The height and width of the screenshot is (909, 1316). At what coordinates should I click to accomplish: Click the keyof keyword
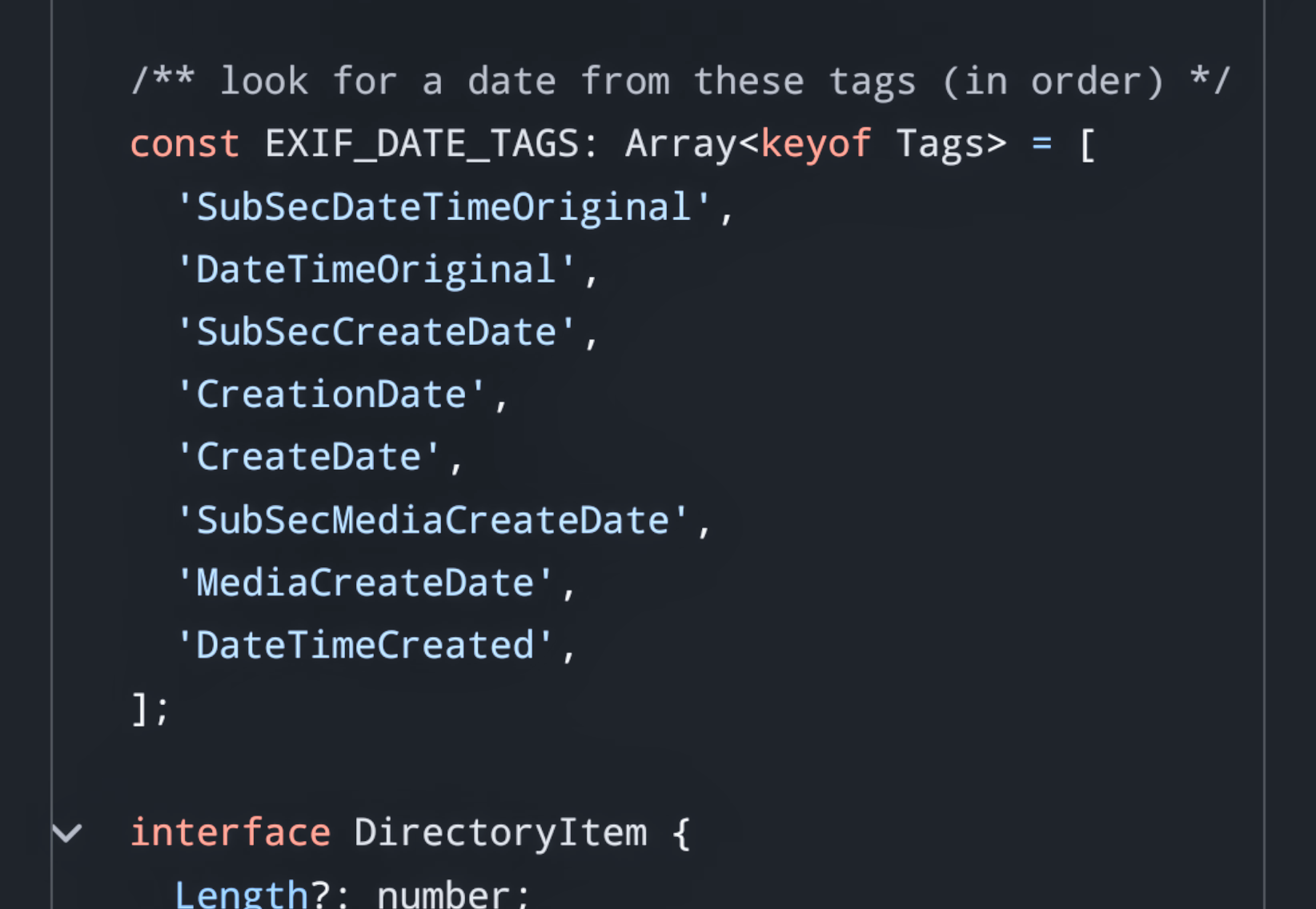tap(816, 145)
